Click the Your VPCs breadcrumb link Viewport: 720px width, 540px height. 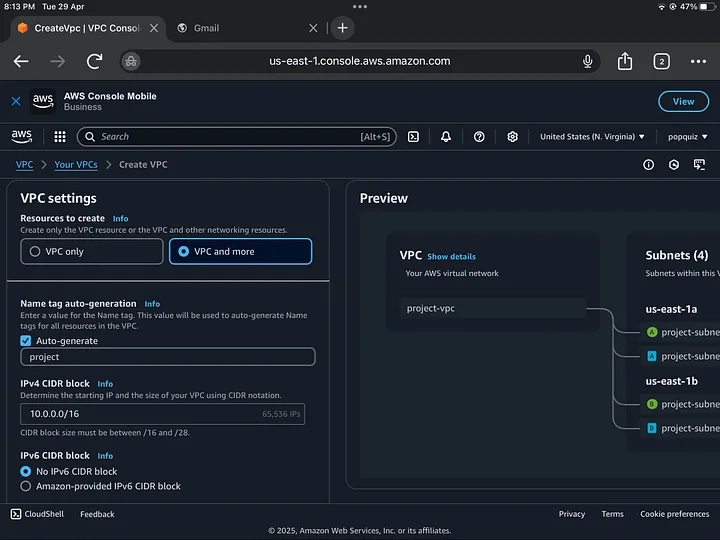pos(76,164)
